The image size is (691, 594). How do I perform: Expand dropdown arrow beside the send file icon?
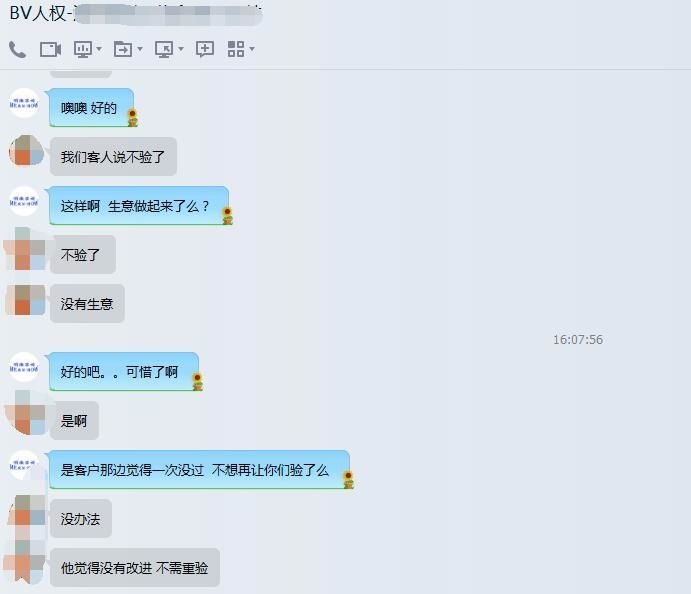tap(140, 48)
